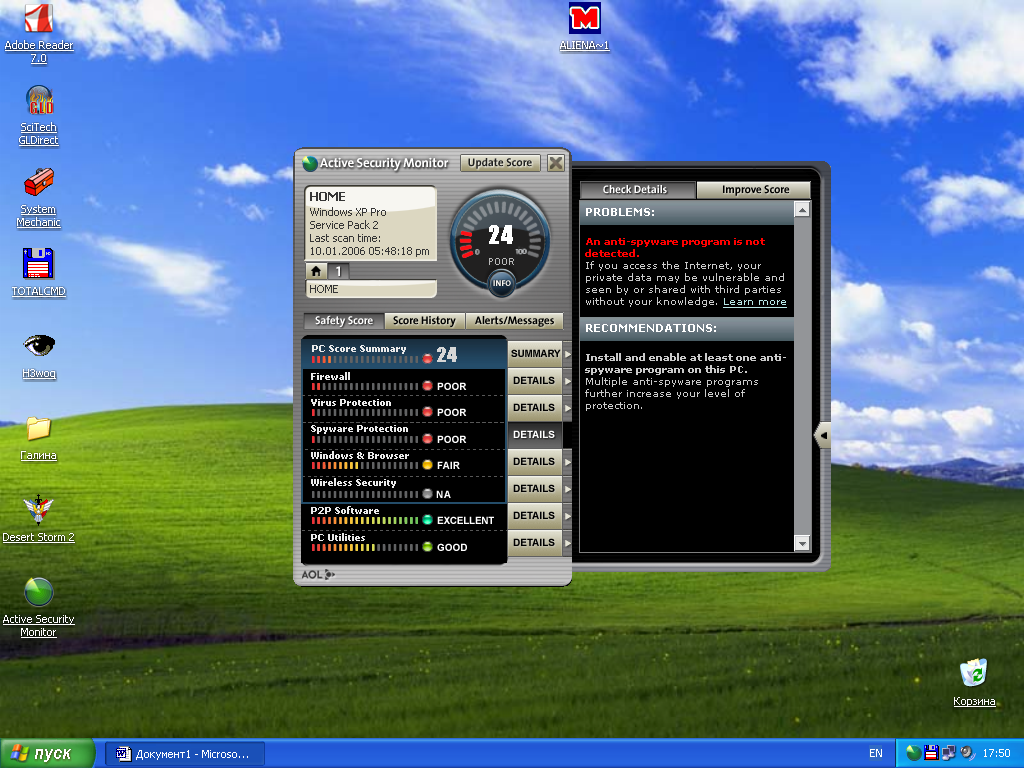Click the Wireless Security row label

(353, 483)
